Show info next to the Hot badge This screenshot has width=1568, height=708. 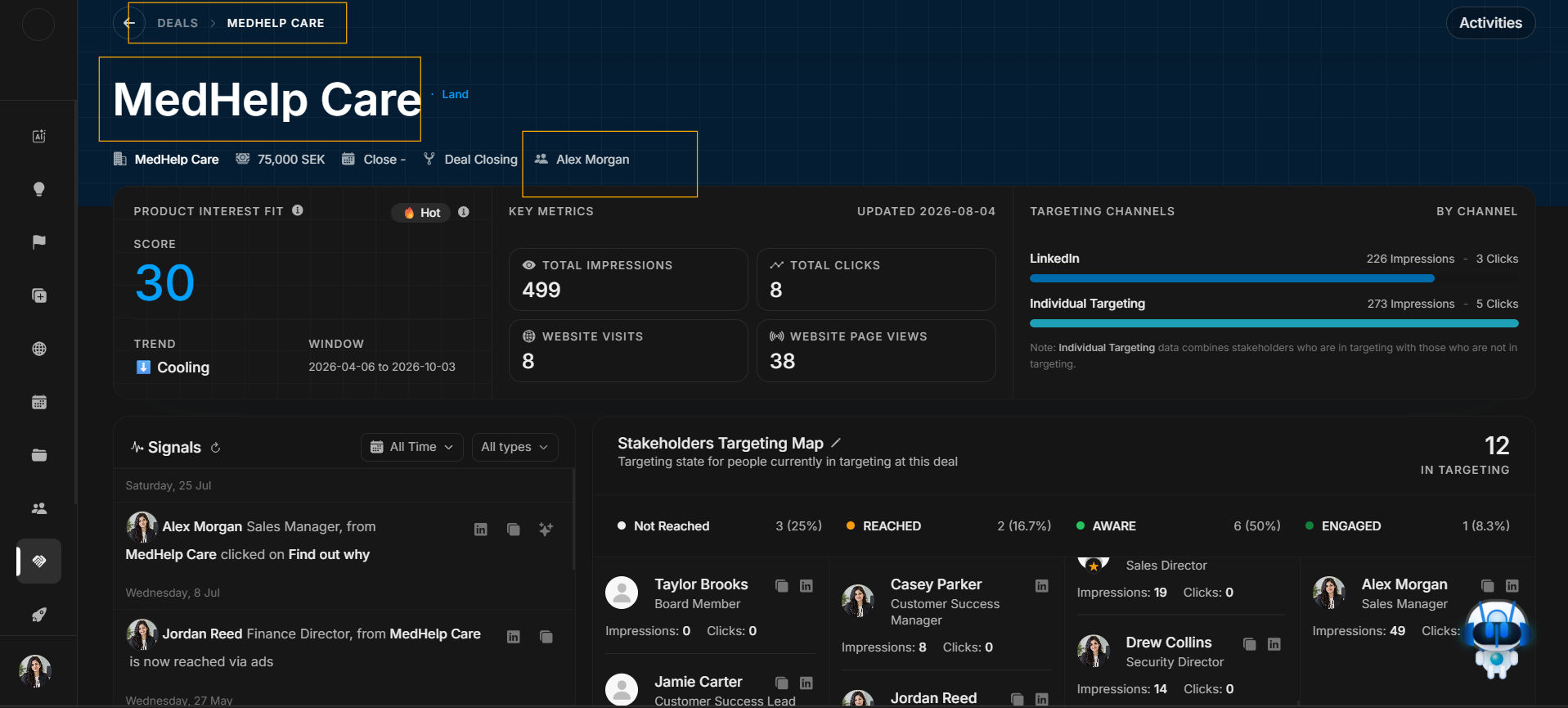[464, 212]
